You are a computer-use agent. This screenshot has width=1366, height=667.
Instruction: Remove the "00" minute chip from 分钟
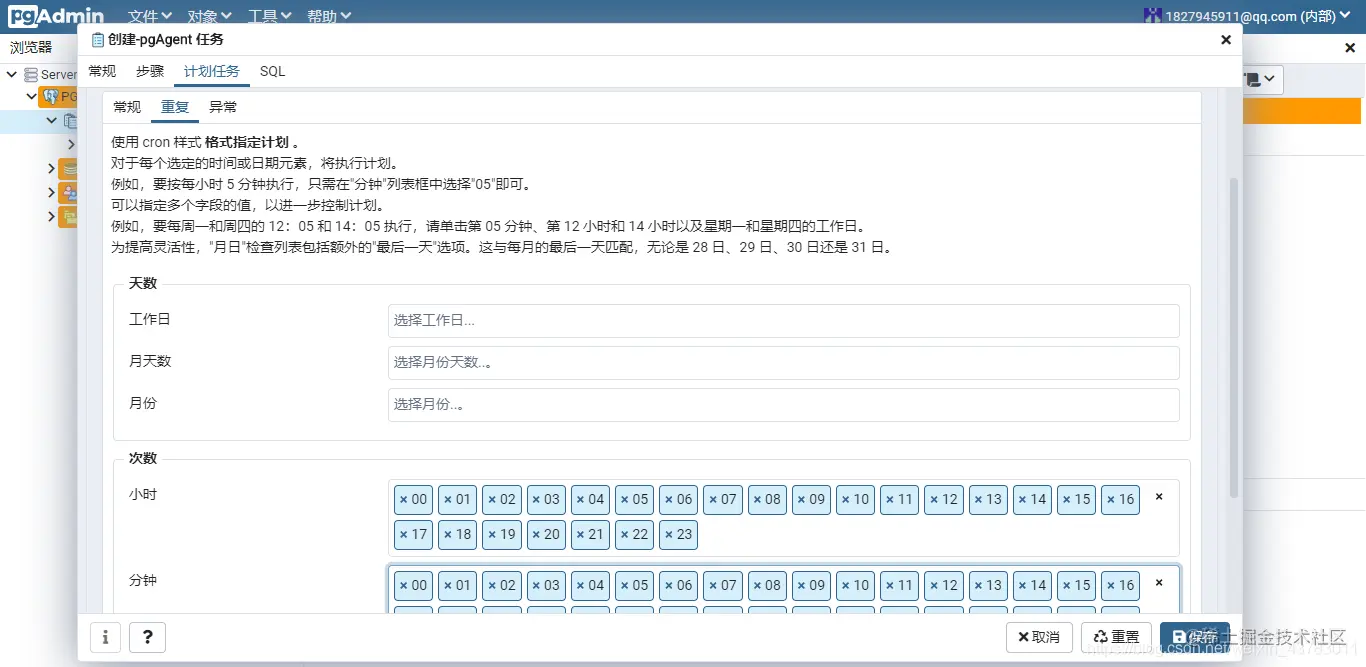pyautogui.click(x=404, y=585)
